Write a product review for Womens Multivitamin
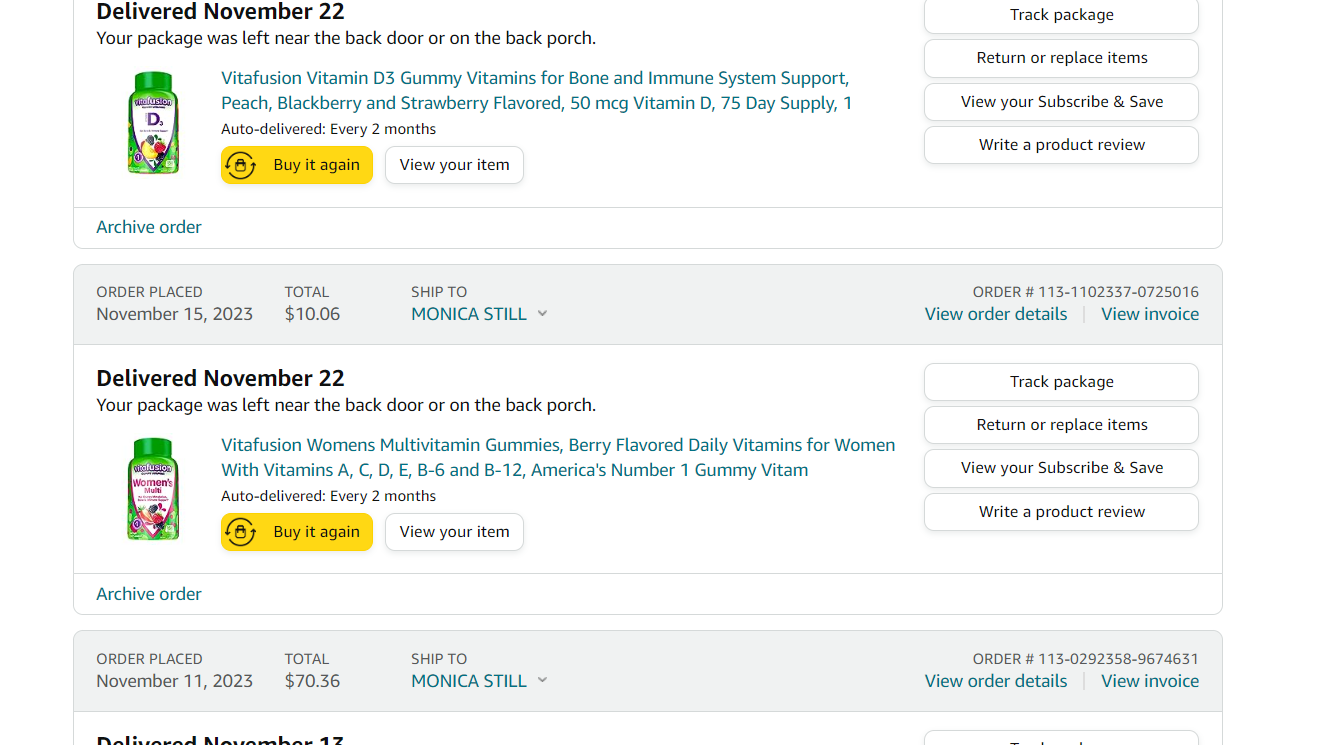The height and width of the screenshot is (745, 1322). pos(1061,512)
